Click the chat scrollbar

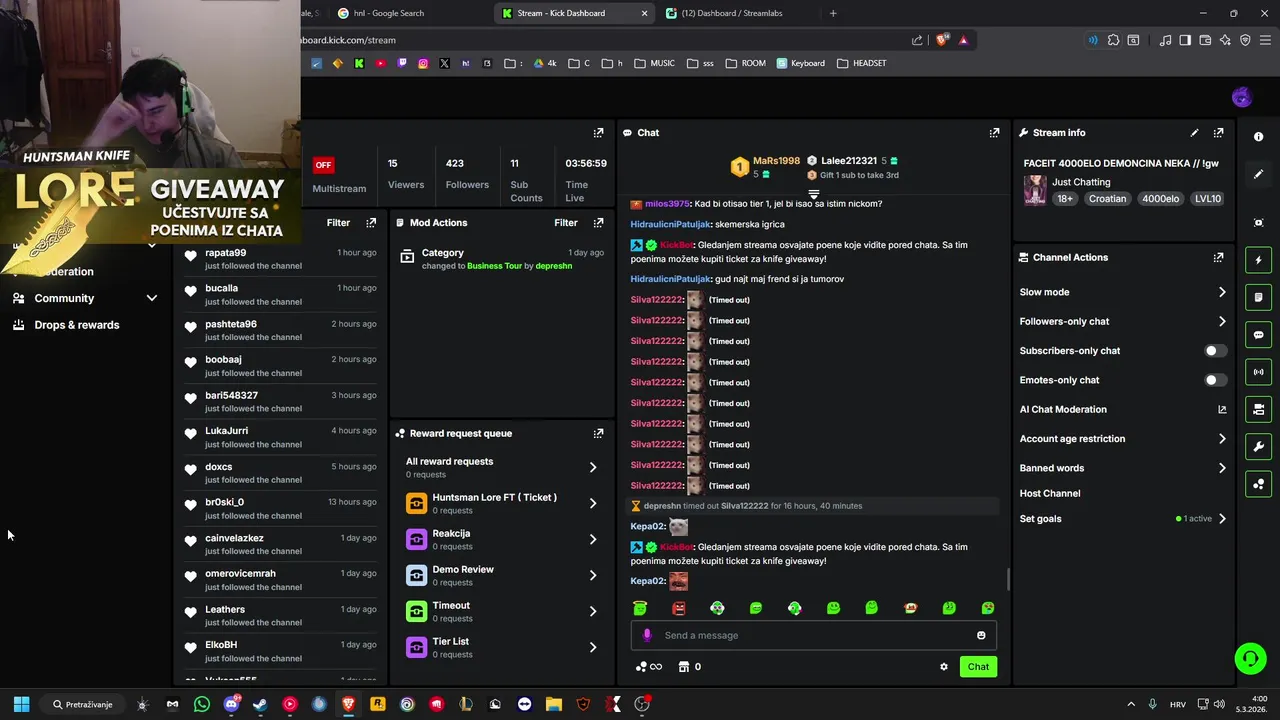(x=1007, y=578)
